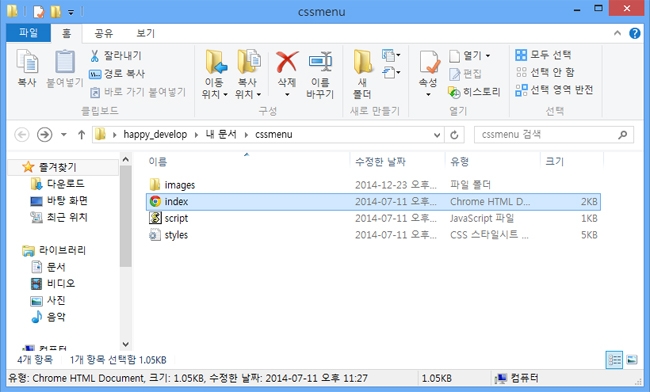Open the Easy access dropdown icon
This screenshot has width=650, height=392.
(x=390, y=73)
